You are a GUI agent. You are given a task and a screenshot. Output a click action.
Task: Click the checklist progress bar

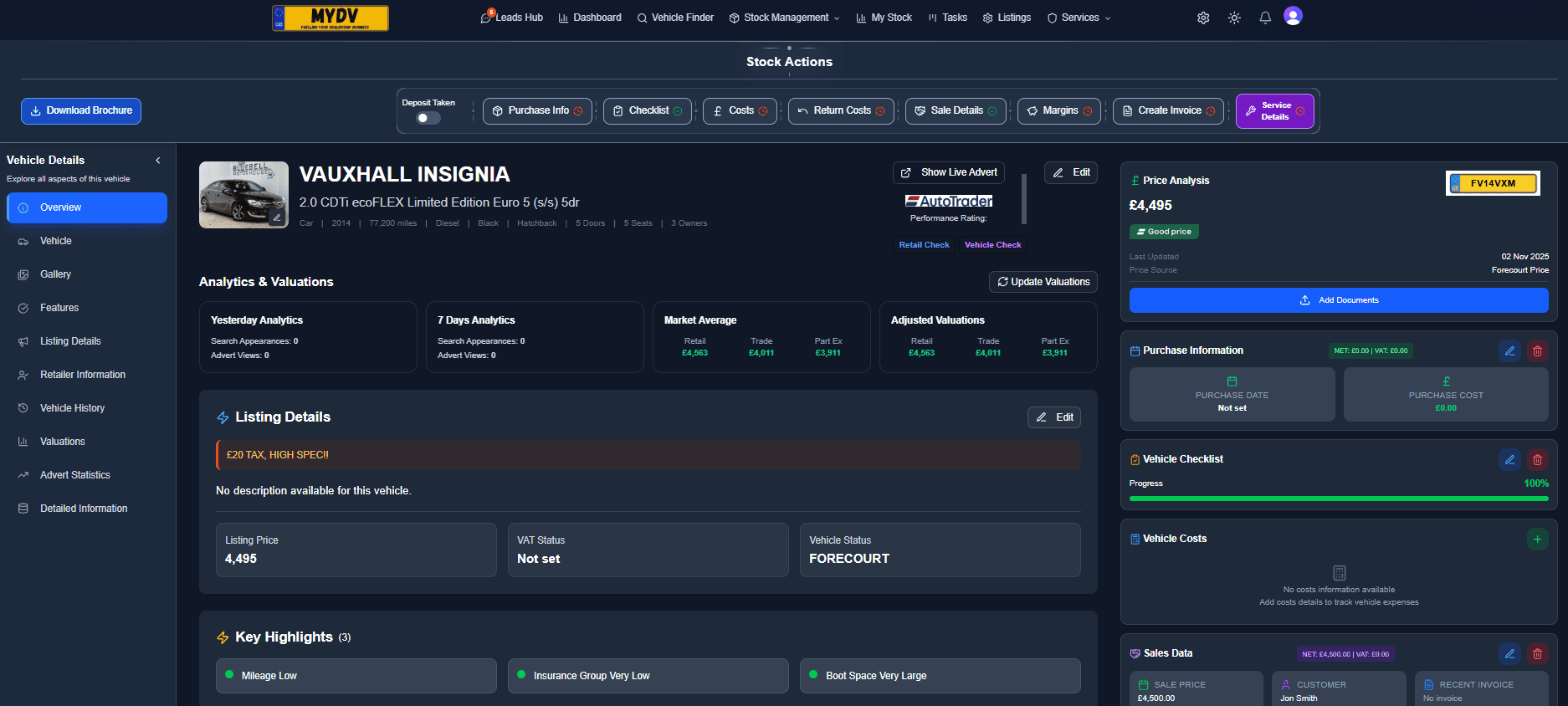click(x=1339, y=499)
